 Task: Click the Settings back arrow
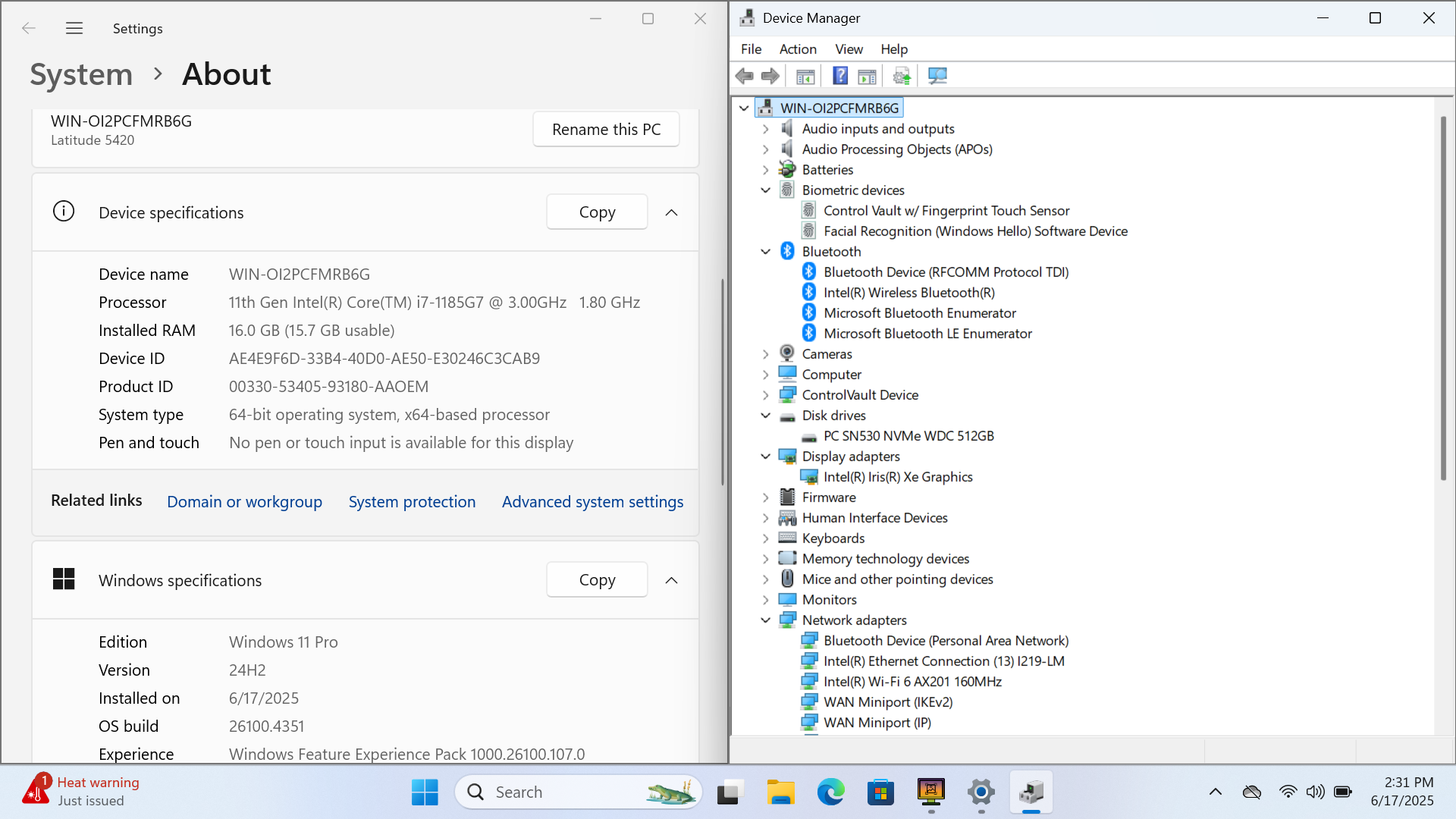coord(29,28)
